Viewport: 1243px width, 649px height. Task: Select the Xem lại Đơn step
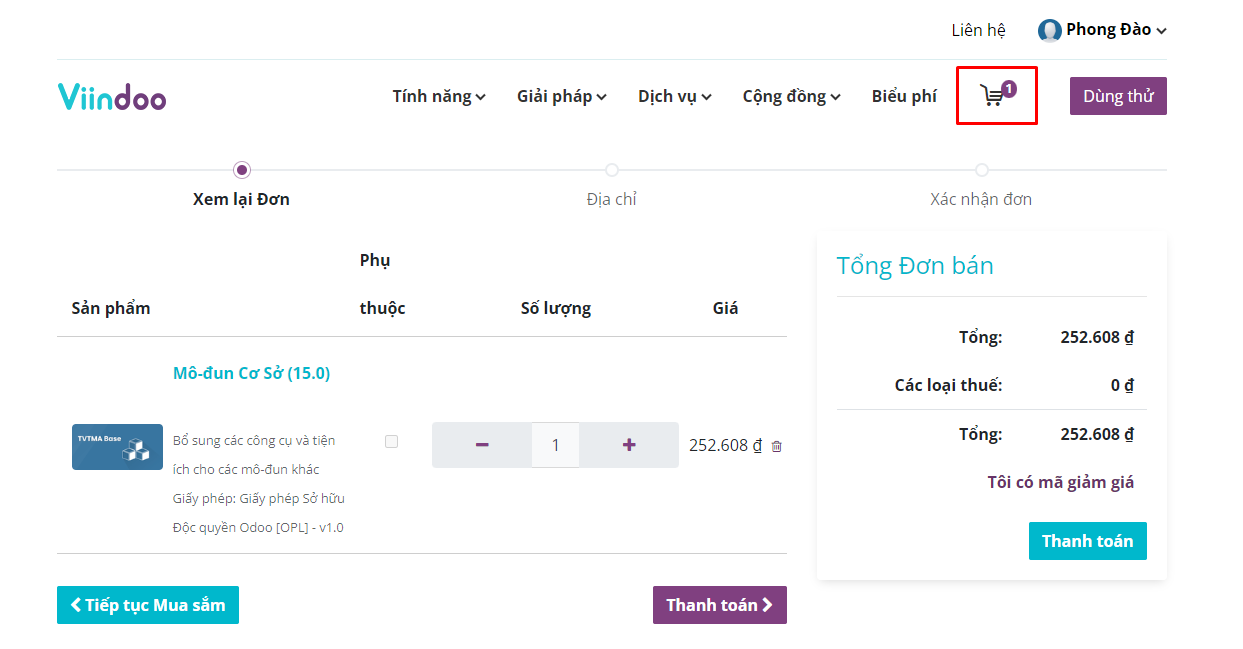241,199
